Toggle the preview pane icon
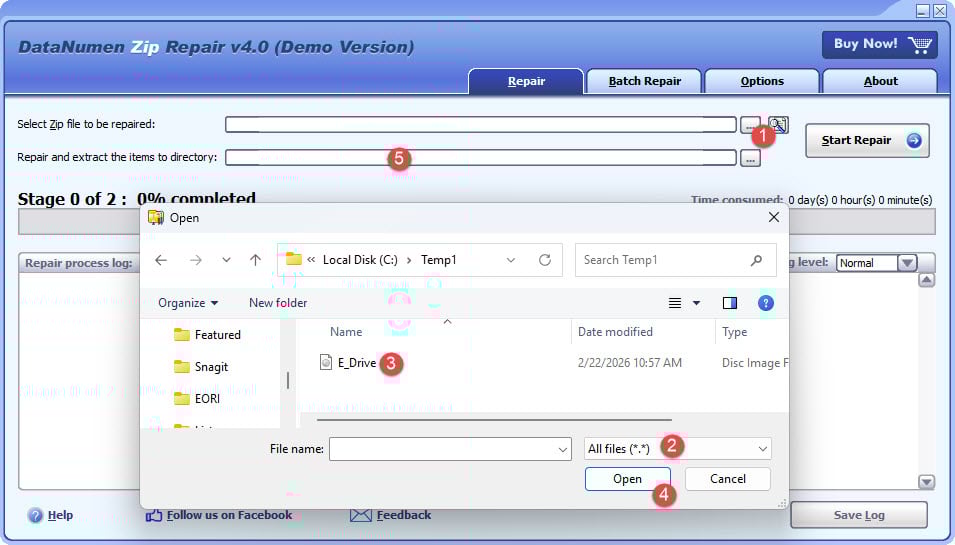The height and width of the screenshot is (545, 955). 730,303
